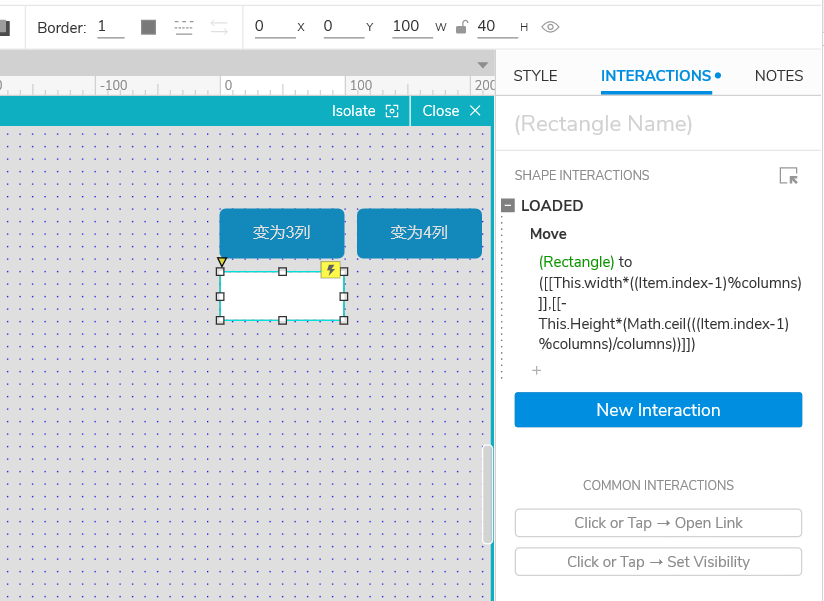Open interactions editor dialog icon

pos(788,175)
